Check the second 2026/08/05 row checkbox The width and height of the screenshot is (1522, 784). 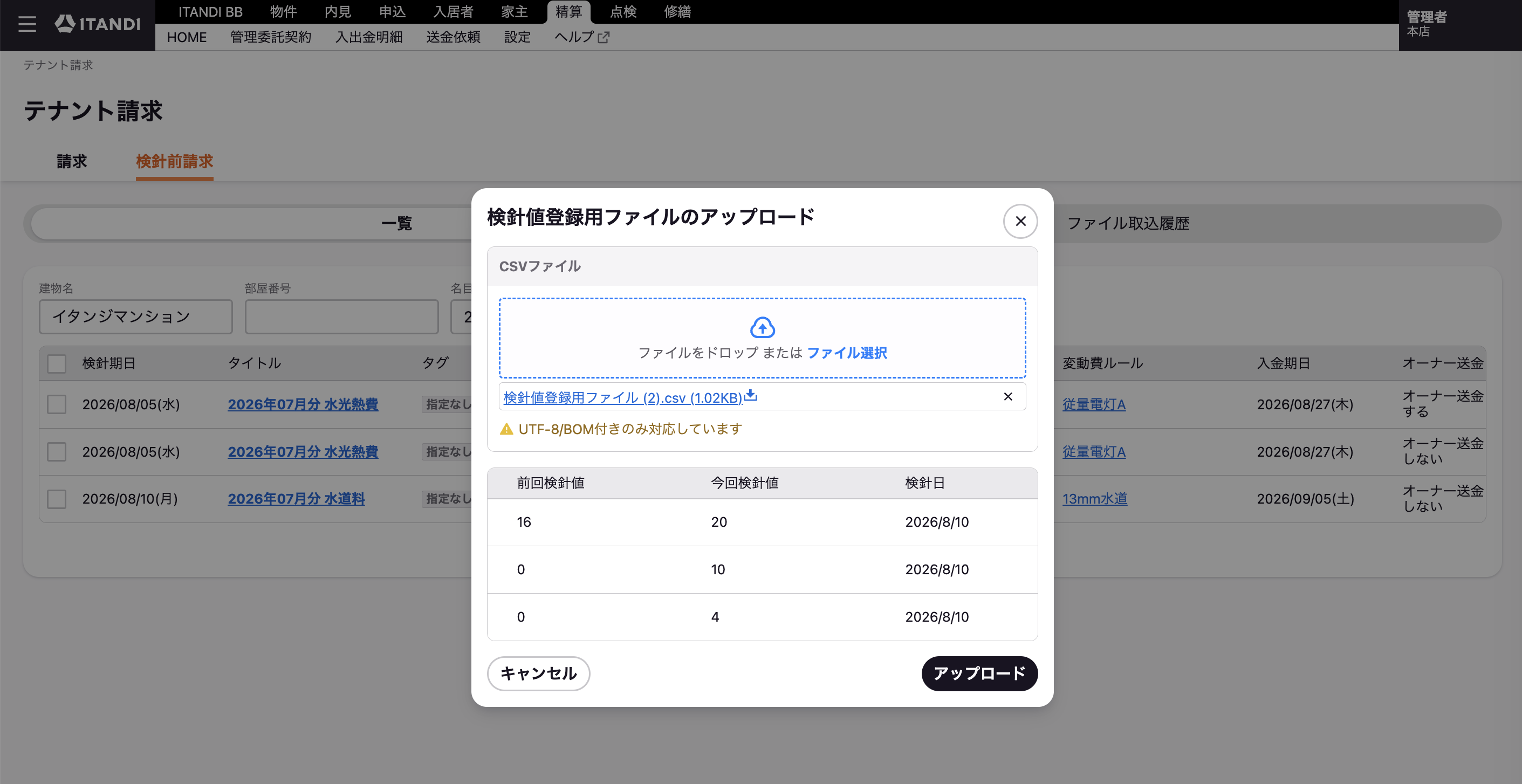tap(57, 452)
